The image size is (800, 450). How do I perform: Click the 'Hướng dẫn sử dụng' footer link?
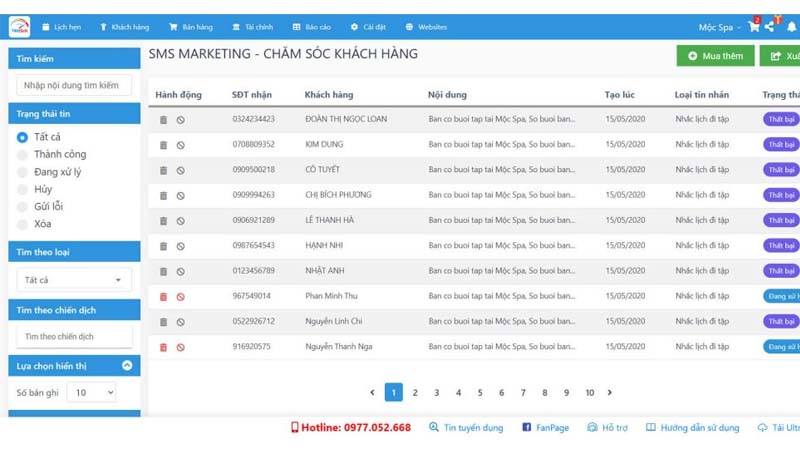point(693,428)
